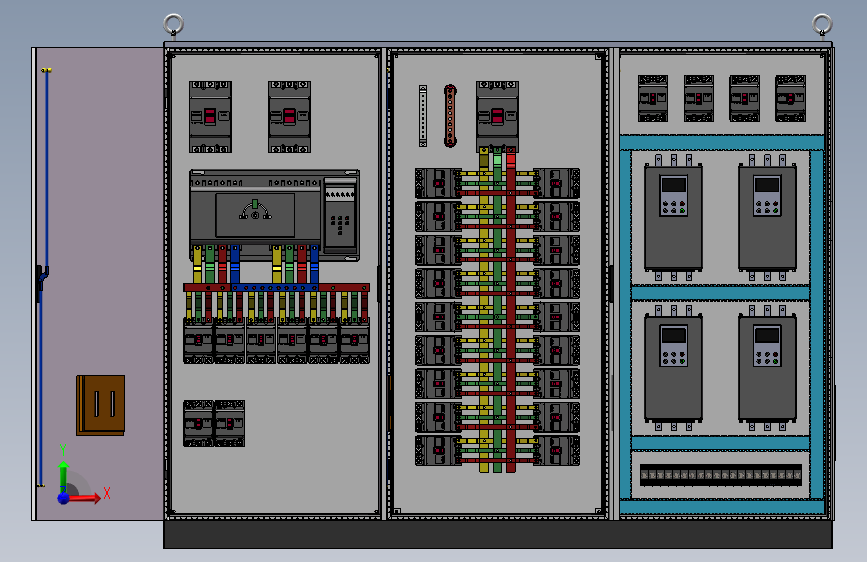Select the fourth small breaker atop the right panel
The image size is (867, 562).
click(790, 98)
